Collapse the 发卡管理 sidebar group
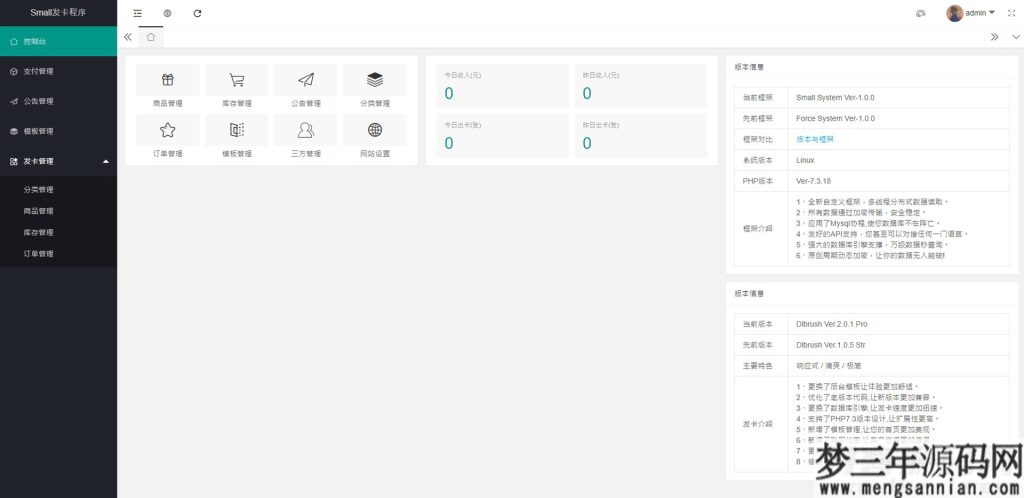This screenshot has width=1024, height=498. click(58, 161)
